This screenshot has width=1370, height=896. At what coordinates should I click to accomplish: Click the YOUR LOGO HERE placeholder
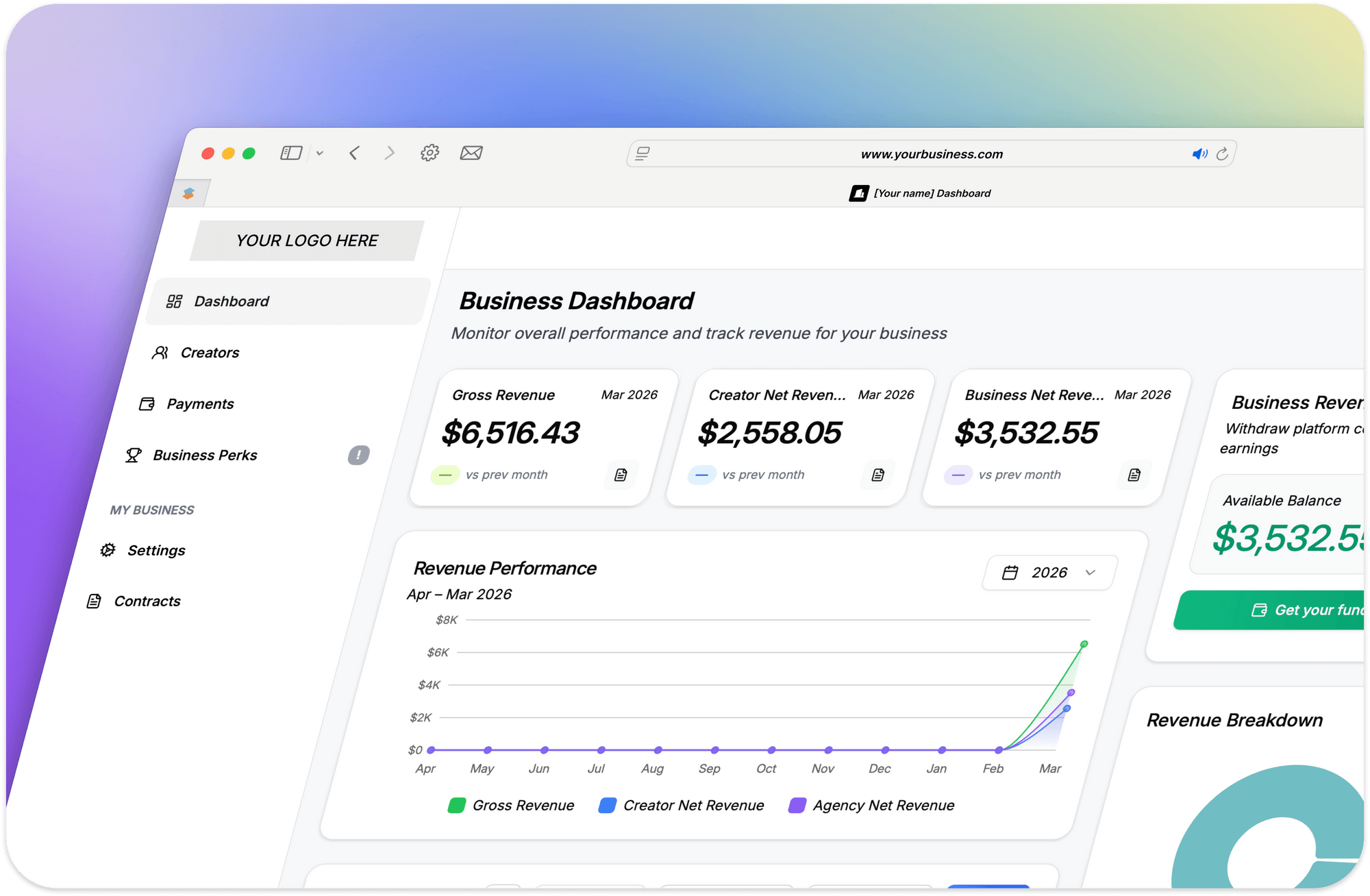(x=306, y=240)
